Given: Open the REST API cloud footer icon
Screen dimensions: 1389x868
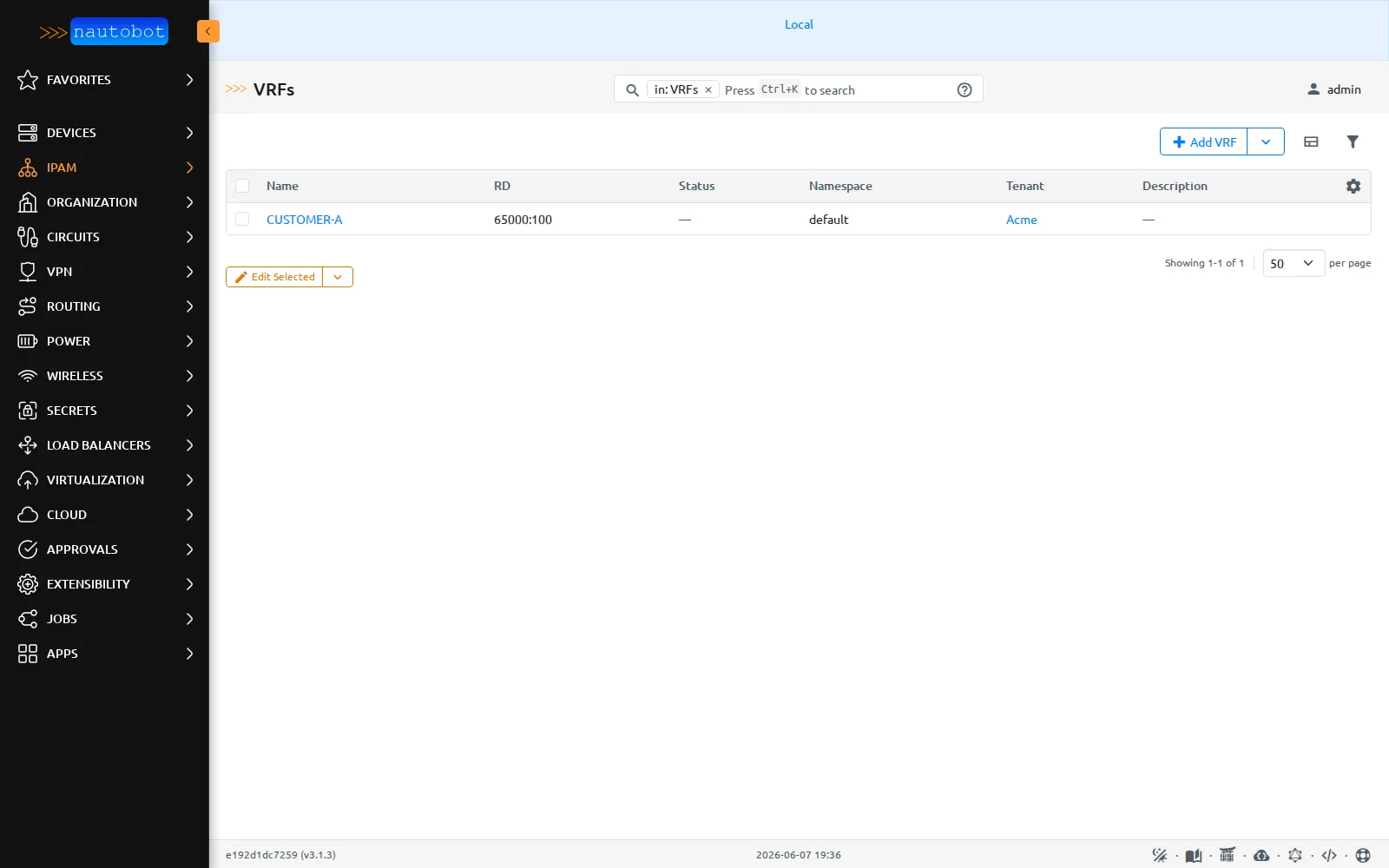Looking at the screenshot, I should coord(1261,855).
